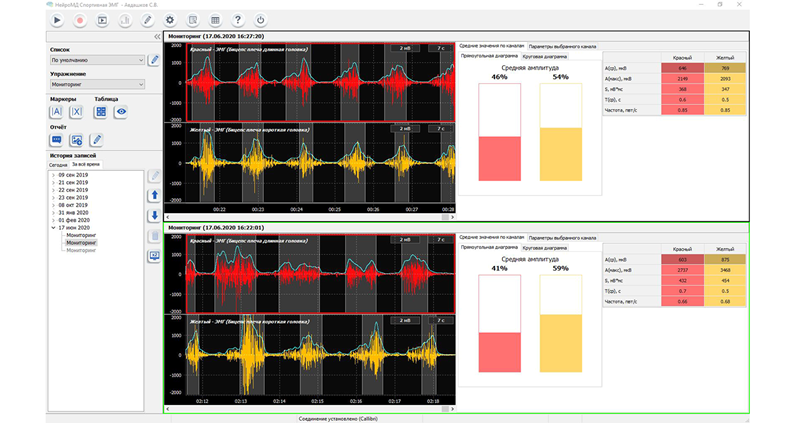The image size is (796, 423).
Task: Open the Упражнение dropdown 'Мониторинг'
Action: point(97,85)
